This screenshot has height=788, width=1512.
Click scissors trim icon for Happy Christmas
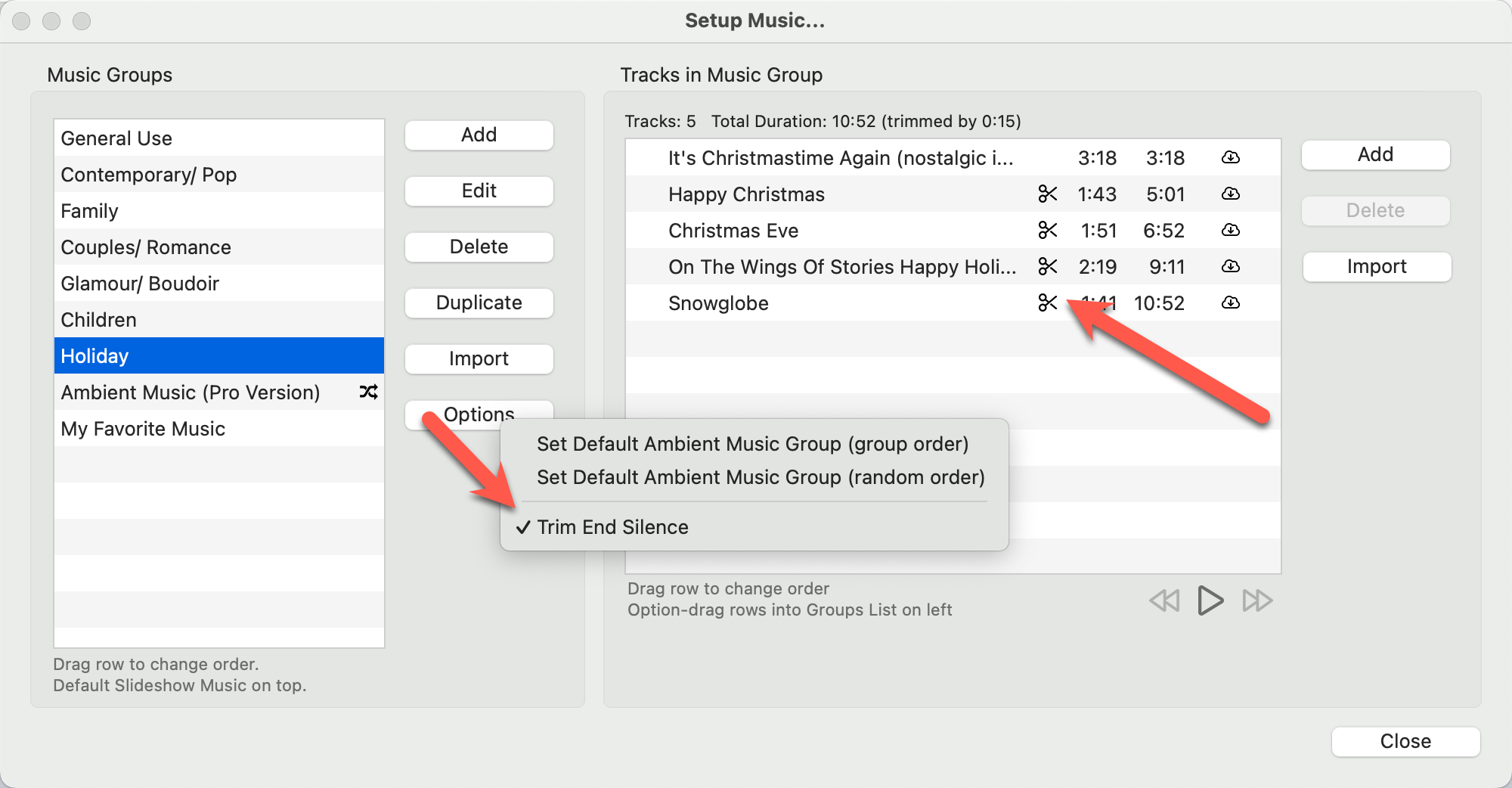(x=1047, y=194)
